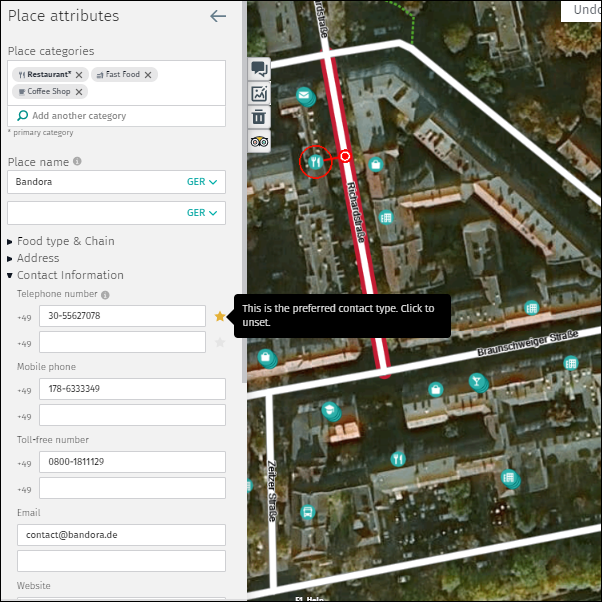Click the empty second email field
The image size is (602, 602).
121,561
